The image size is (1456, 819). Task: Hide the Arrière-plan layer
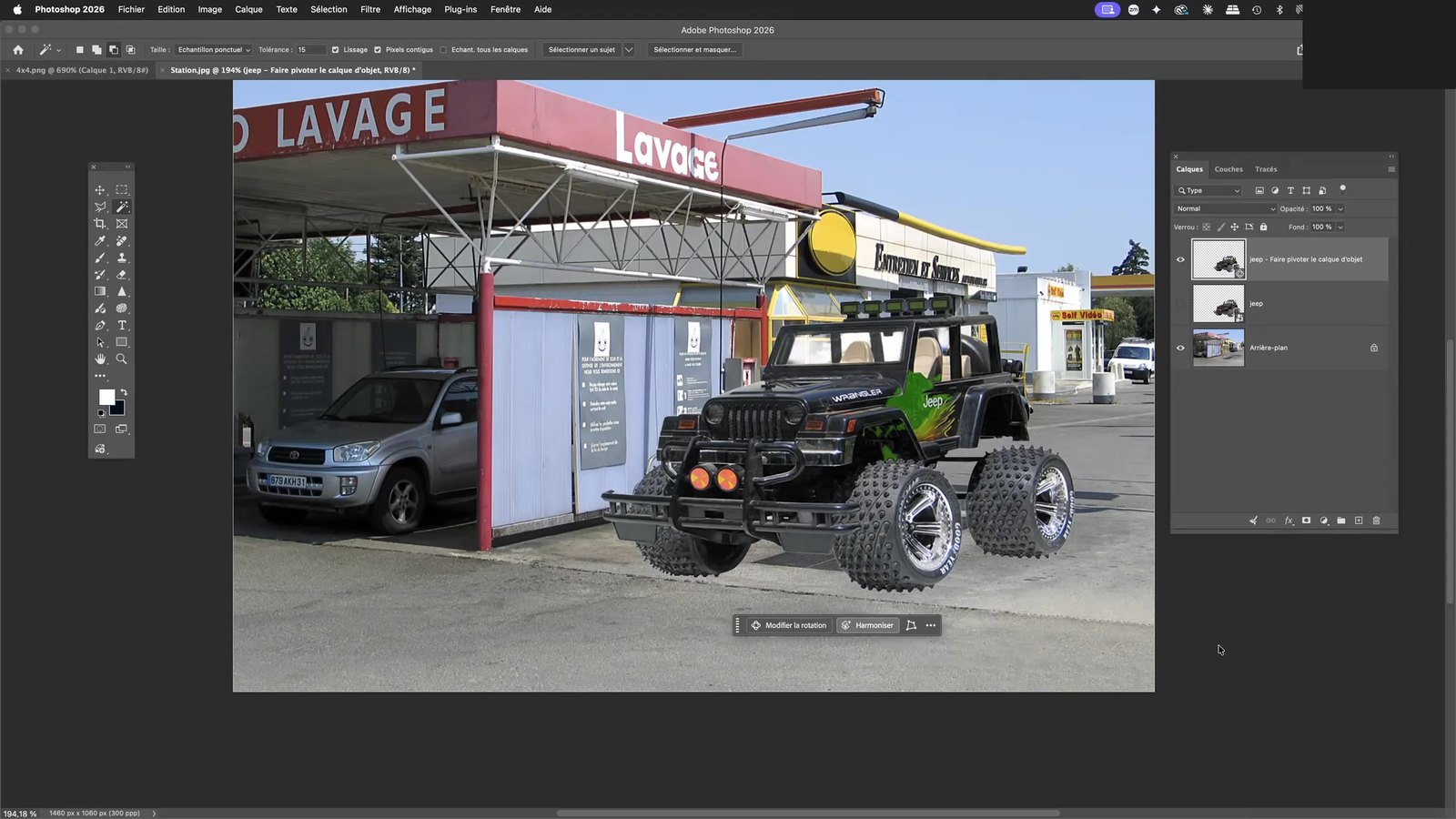[x=1180, y=348]
